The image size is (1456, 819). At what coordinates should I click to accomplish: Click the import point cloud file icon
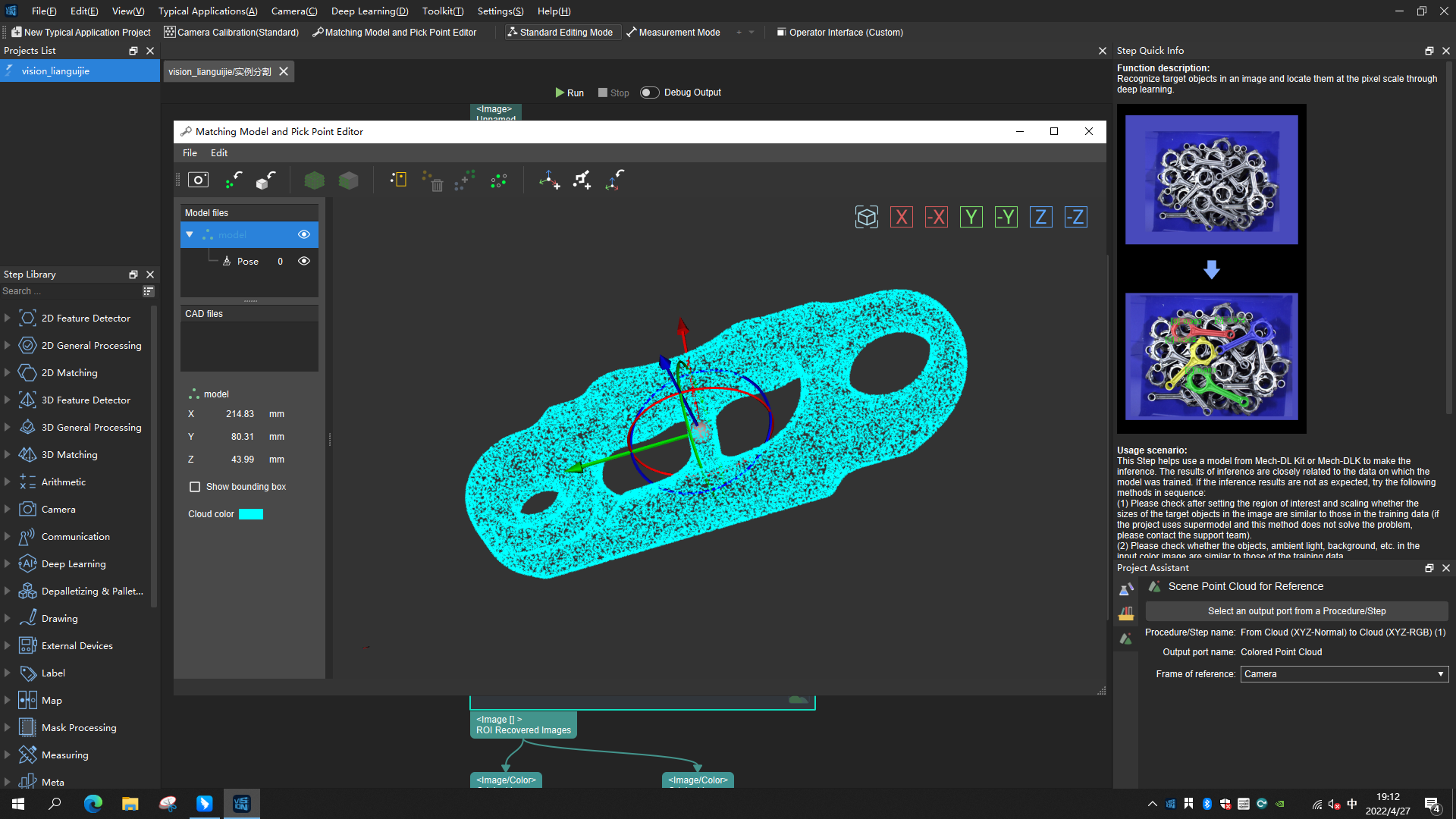[234, 180]
